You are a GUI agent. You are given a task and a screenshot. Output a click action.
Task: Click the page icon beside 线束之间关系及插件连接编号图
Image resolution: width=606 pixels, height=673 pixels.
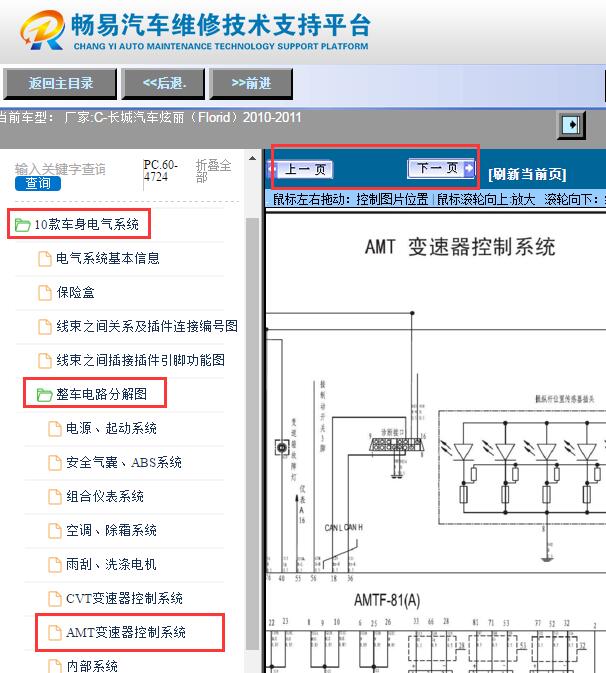click(45, 326)
